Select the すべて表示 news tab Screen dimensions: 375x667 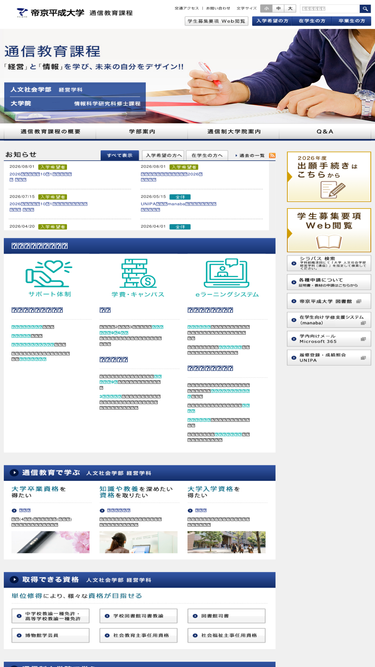(x=120, y=155)
